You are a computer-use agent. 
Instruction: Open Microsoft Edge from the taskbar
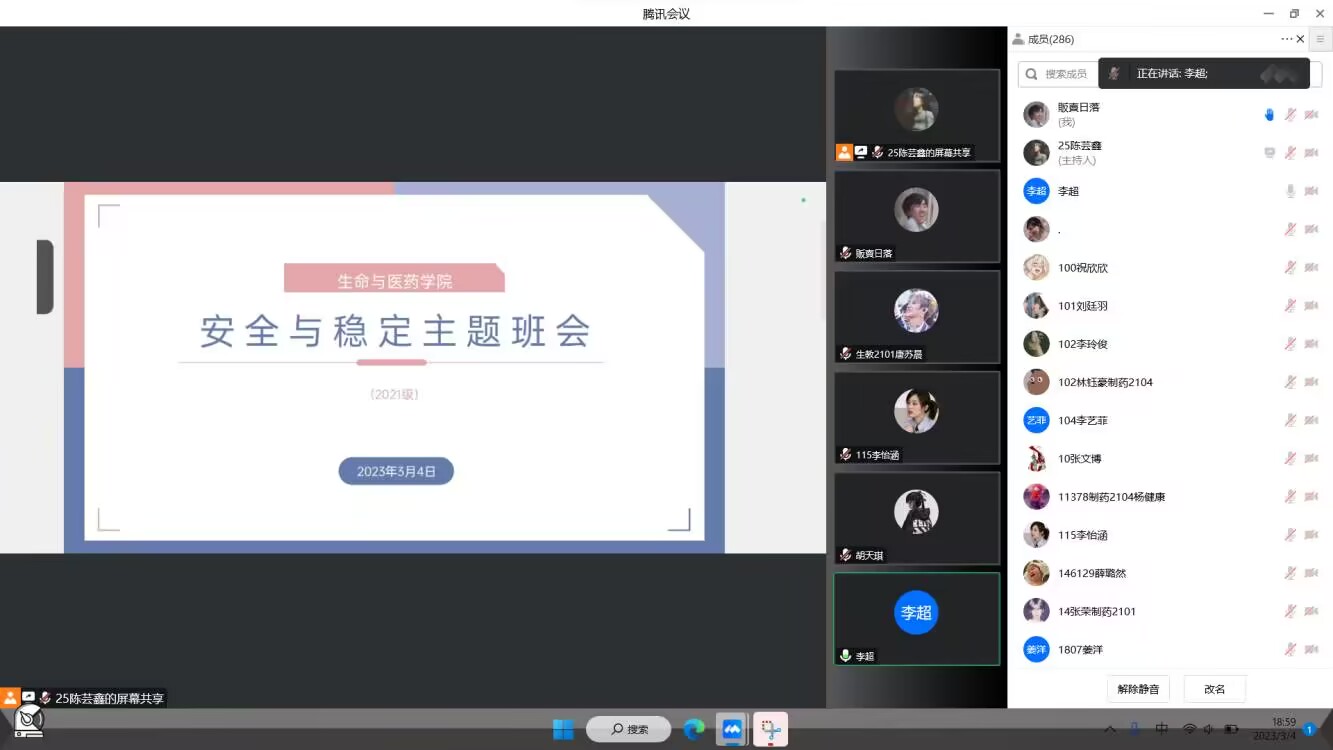694,729
